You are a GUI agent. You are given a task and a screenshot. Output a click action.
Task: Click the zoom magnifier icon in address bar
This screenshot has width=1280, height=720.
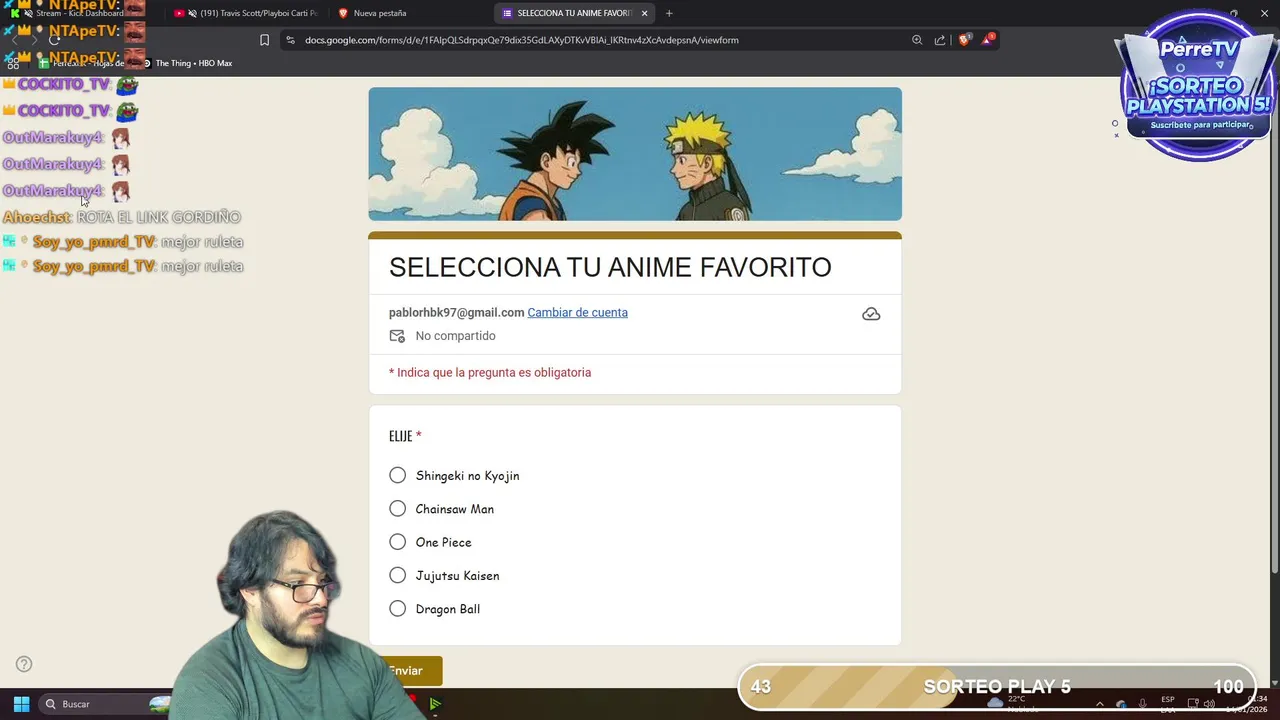point(917,40)
